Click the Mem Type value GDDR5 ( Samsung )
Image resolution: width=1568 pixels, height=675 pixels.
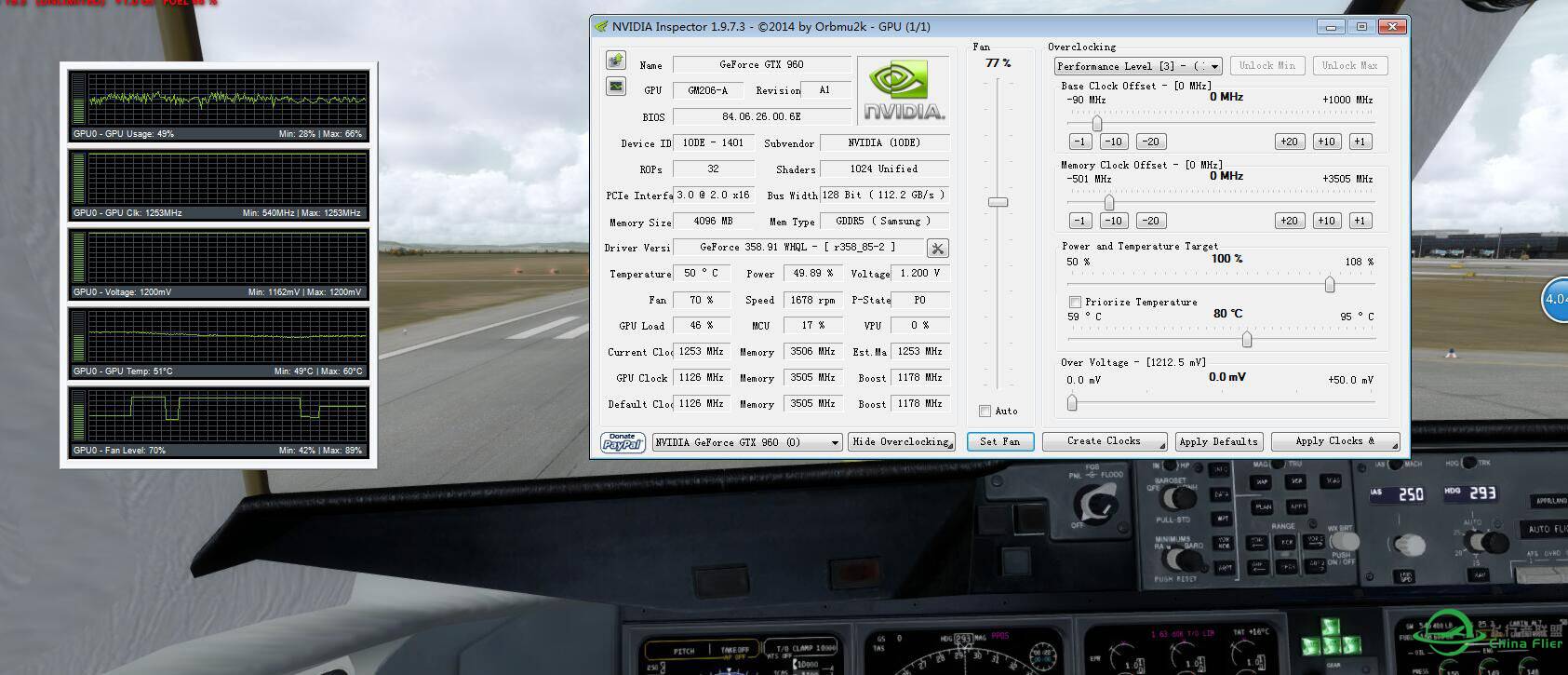[x=883, y=221]
